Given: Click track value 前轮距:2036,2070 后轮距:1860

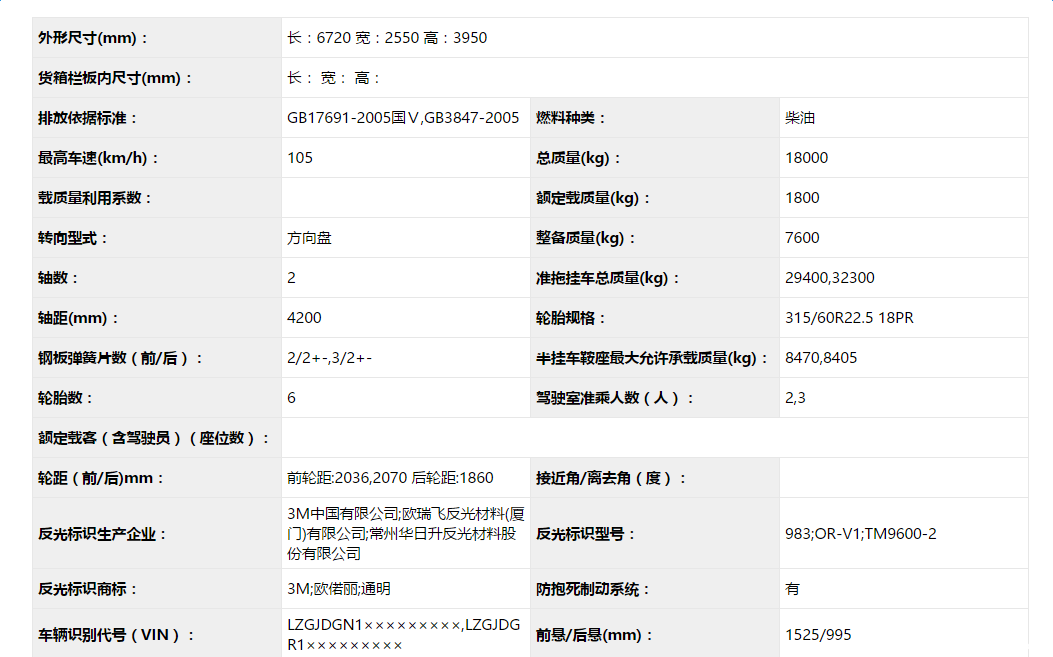Looking at the screenshot, I should (390, 478).
